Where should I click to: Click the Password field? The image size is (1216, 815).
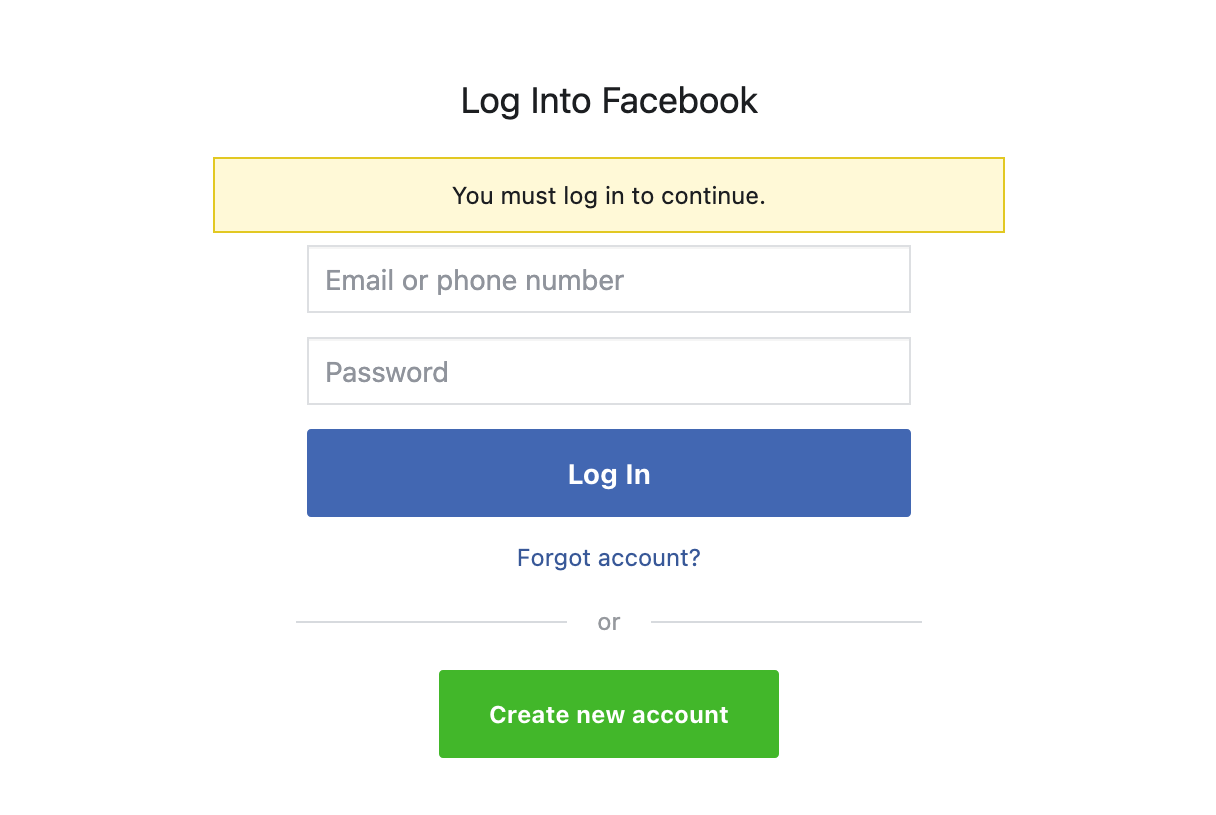point(608,371)
